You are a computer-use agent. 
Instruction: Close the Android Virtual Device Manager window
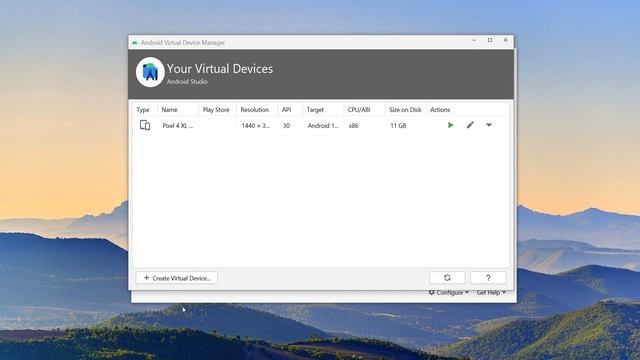coord(506,40)
